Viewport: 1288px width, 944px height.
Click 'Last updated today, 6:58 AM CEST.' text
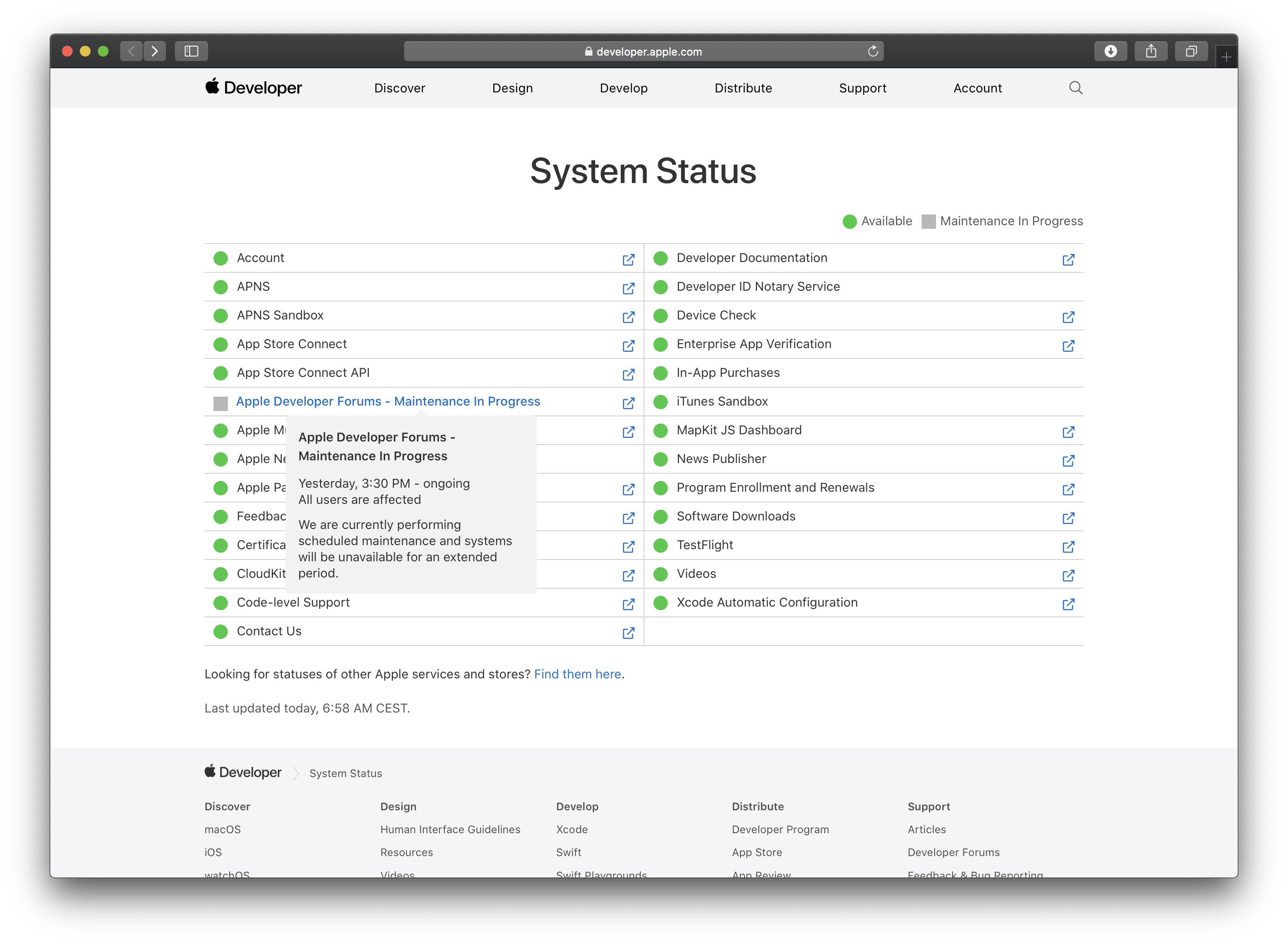[307, 708]
